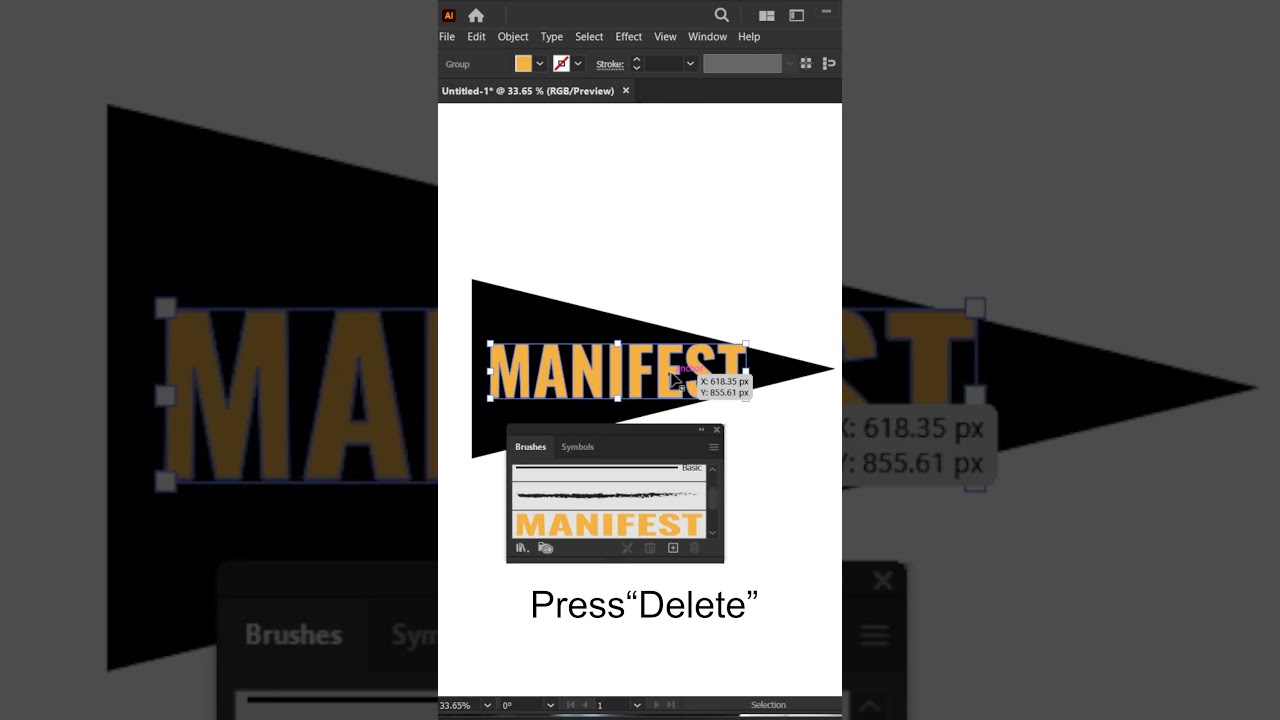Open the File menu

coord(447,37)
